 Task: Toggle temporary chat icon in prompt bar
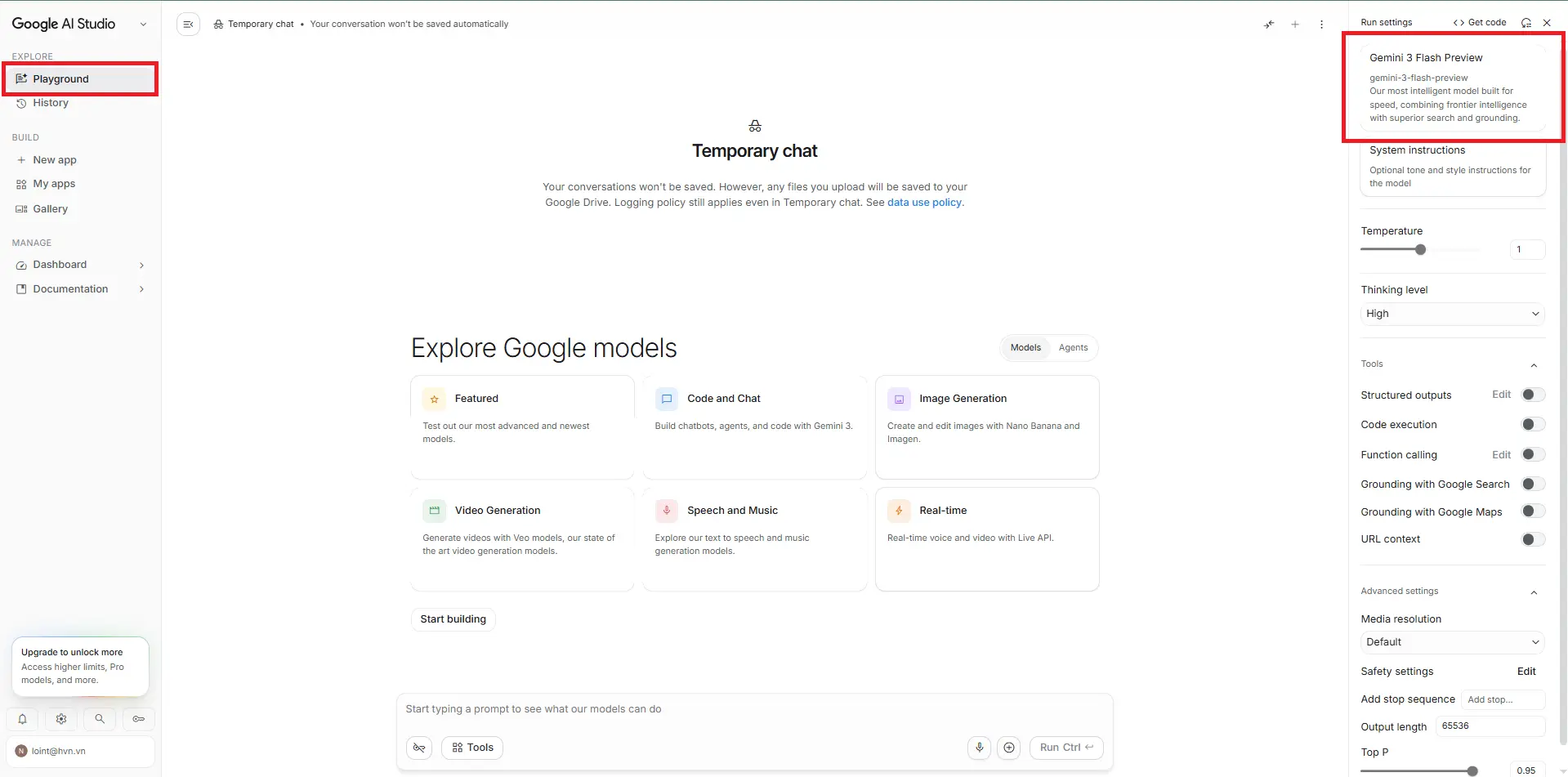pyautogui.click(x=419, y=748)
